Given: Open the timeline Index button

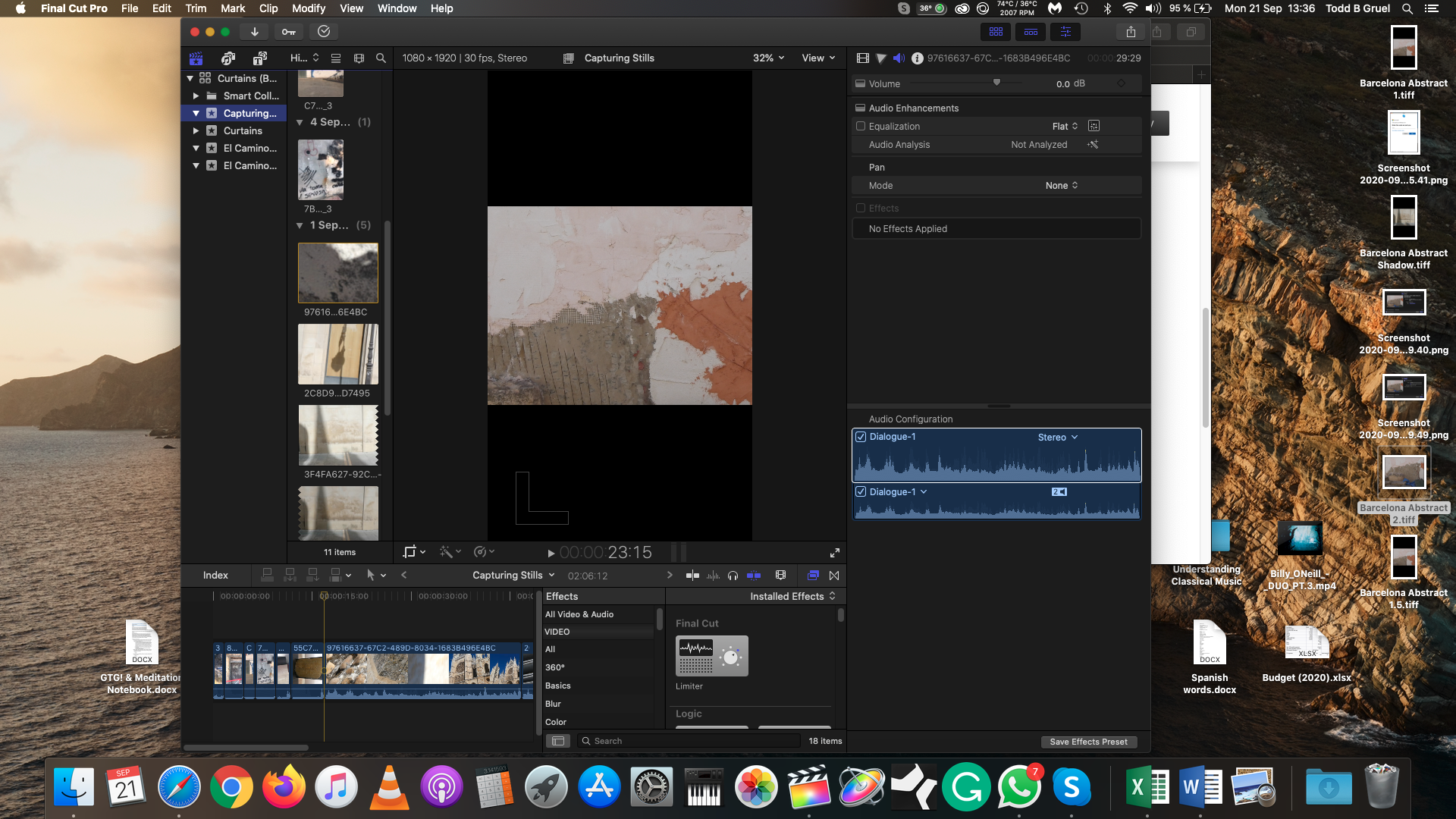Looking at the screenshot, I should [x=215, y=576].
